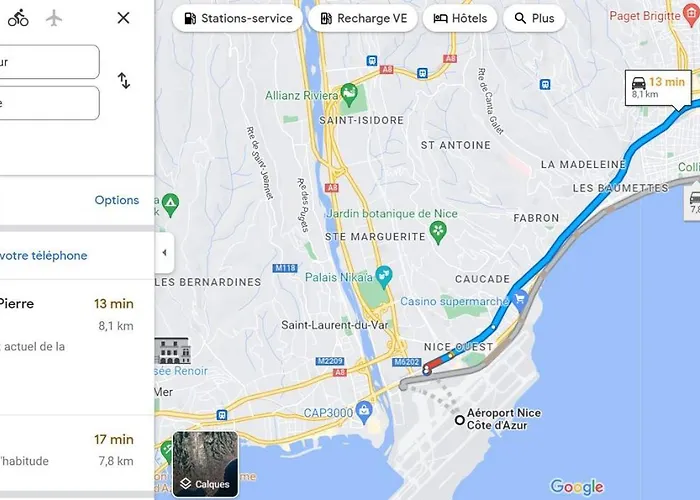Select the cycling travel mode icon
This screenshot has width=700, height=500.
pyautogui.click(x=18, y=18)
